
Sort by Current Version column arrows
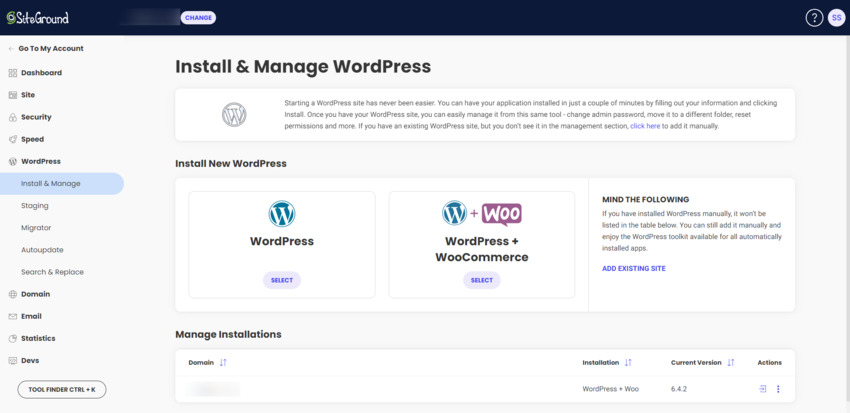[x=730, y=363]
